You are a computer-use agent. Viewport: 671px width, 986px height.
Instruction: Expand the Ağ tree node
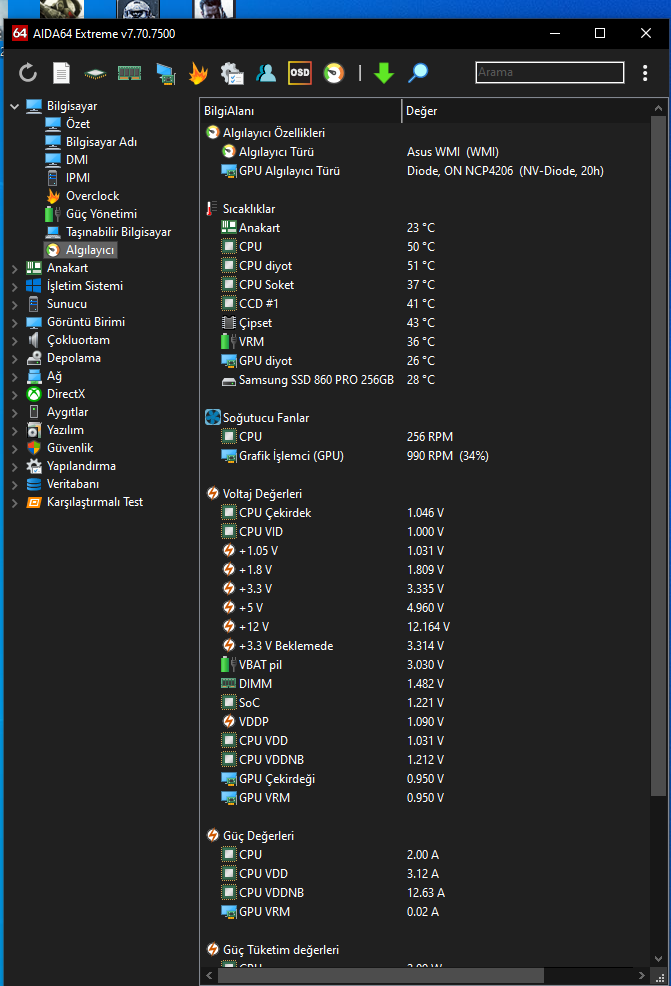tap(14, 377)
